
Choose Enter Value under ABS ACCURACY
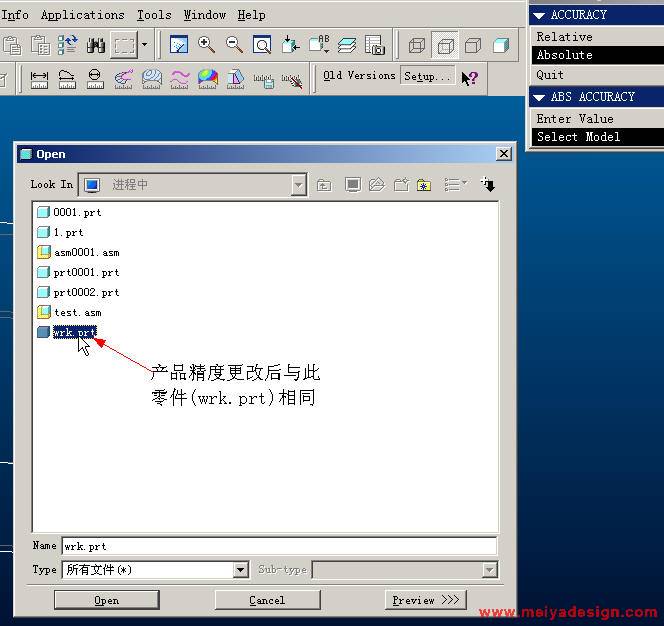(574, 119)
